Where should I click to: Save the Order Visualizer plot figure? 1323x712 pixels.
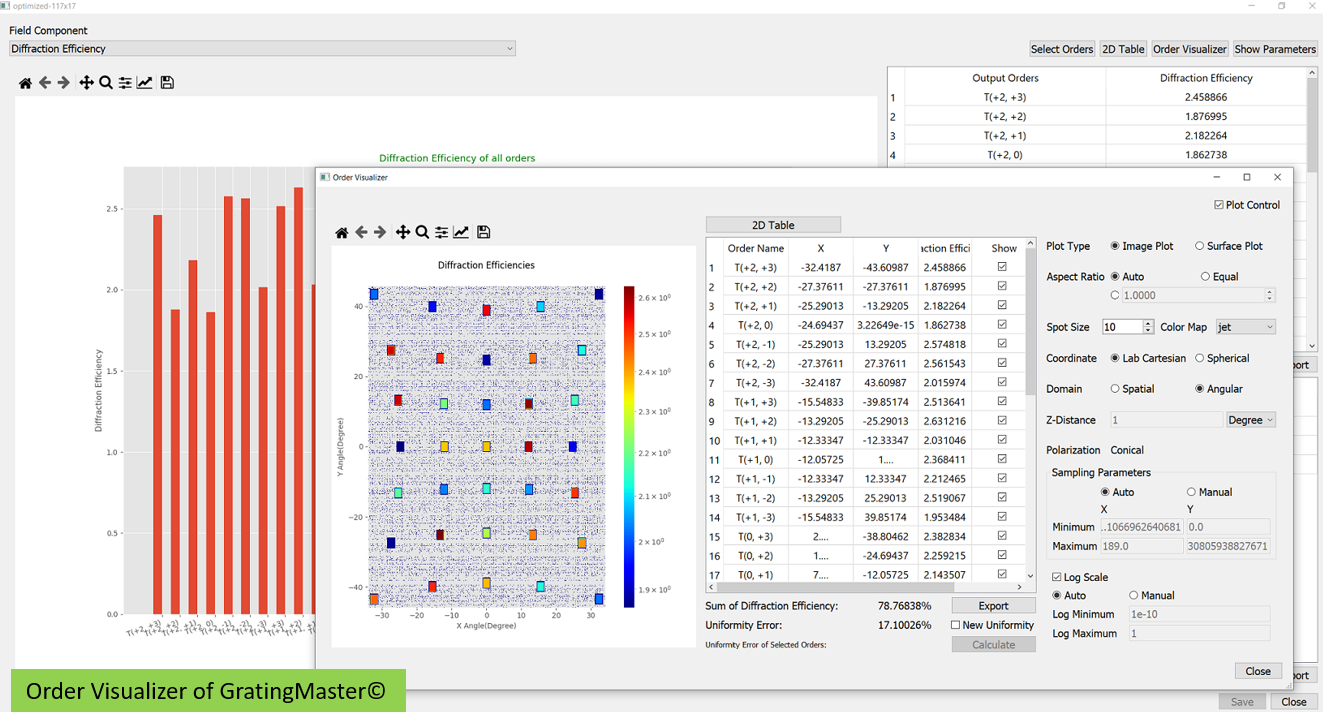coord(483,233)
